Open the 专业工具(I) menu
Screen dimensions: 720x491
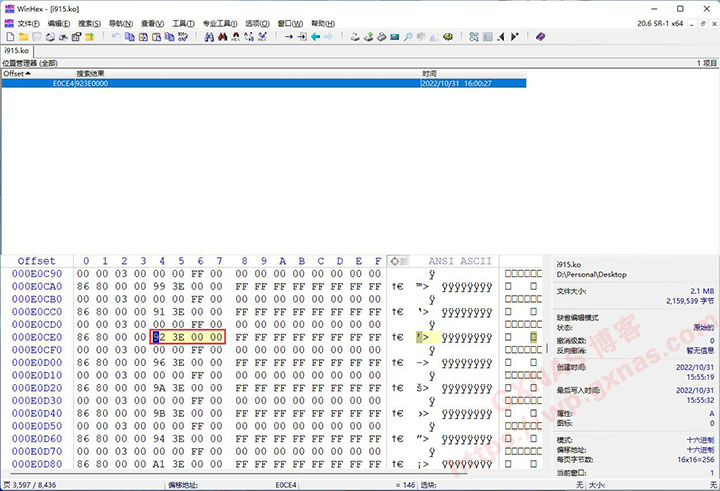(x=220, y=22)
